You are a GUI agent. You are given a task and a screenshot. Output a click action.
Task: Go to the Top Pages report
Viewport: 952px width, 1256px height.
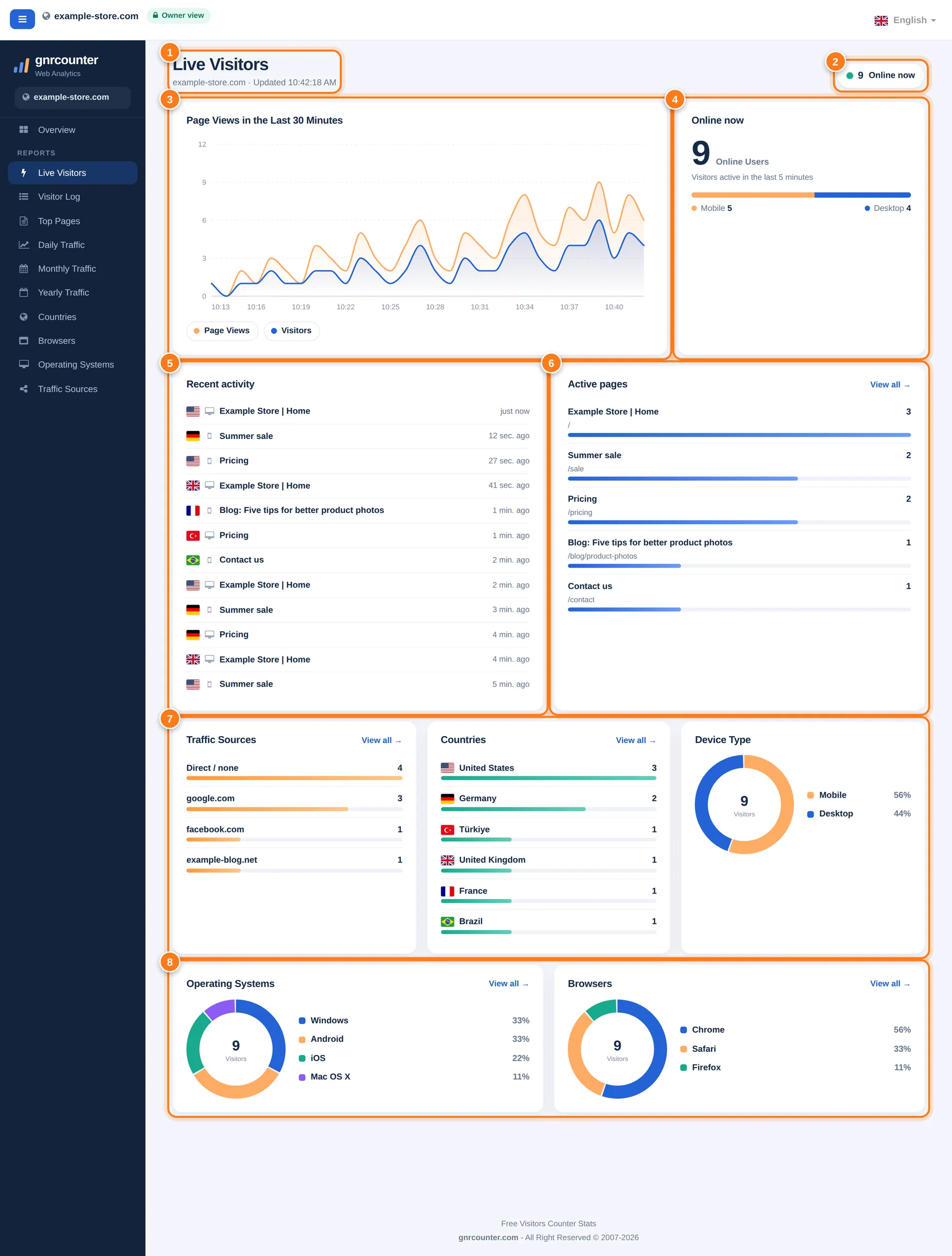click(72, 221)
